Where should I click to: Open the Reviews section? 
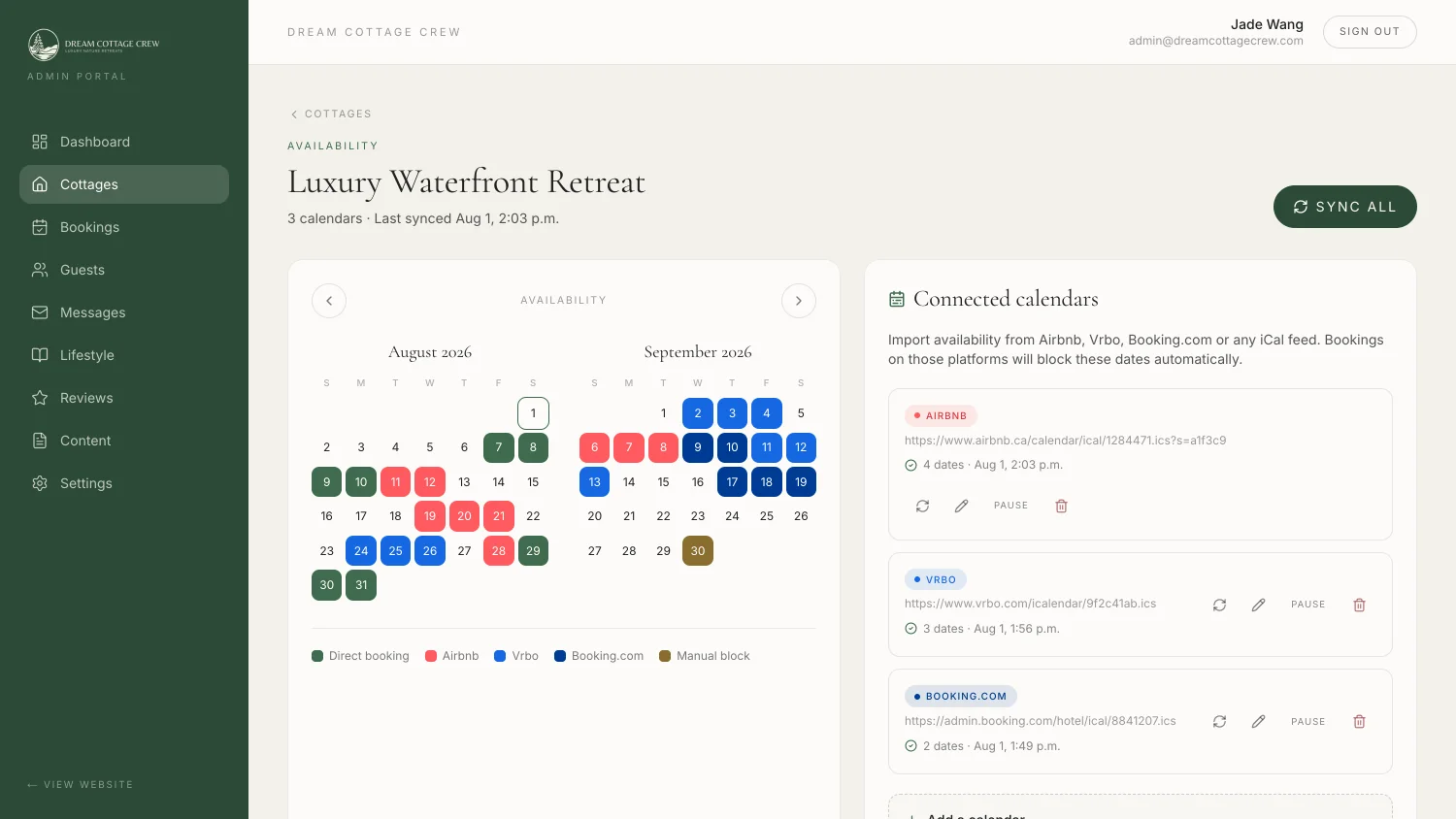pos(124,398)
